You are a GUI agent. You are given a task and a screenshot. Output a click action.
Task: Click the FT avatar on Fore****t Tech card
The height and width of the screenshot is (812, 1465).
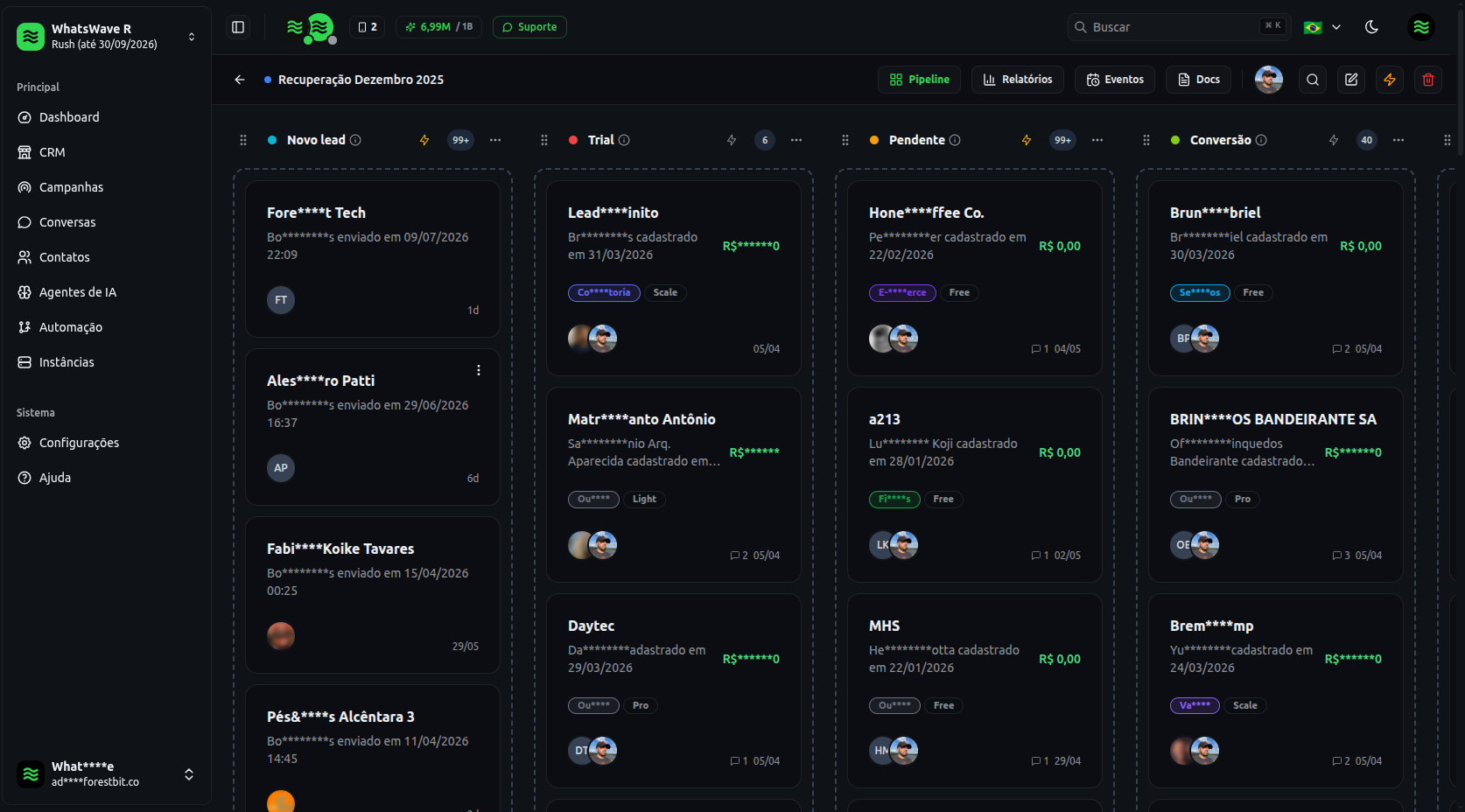coord(281,300)
